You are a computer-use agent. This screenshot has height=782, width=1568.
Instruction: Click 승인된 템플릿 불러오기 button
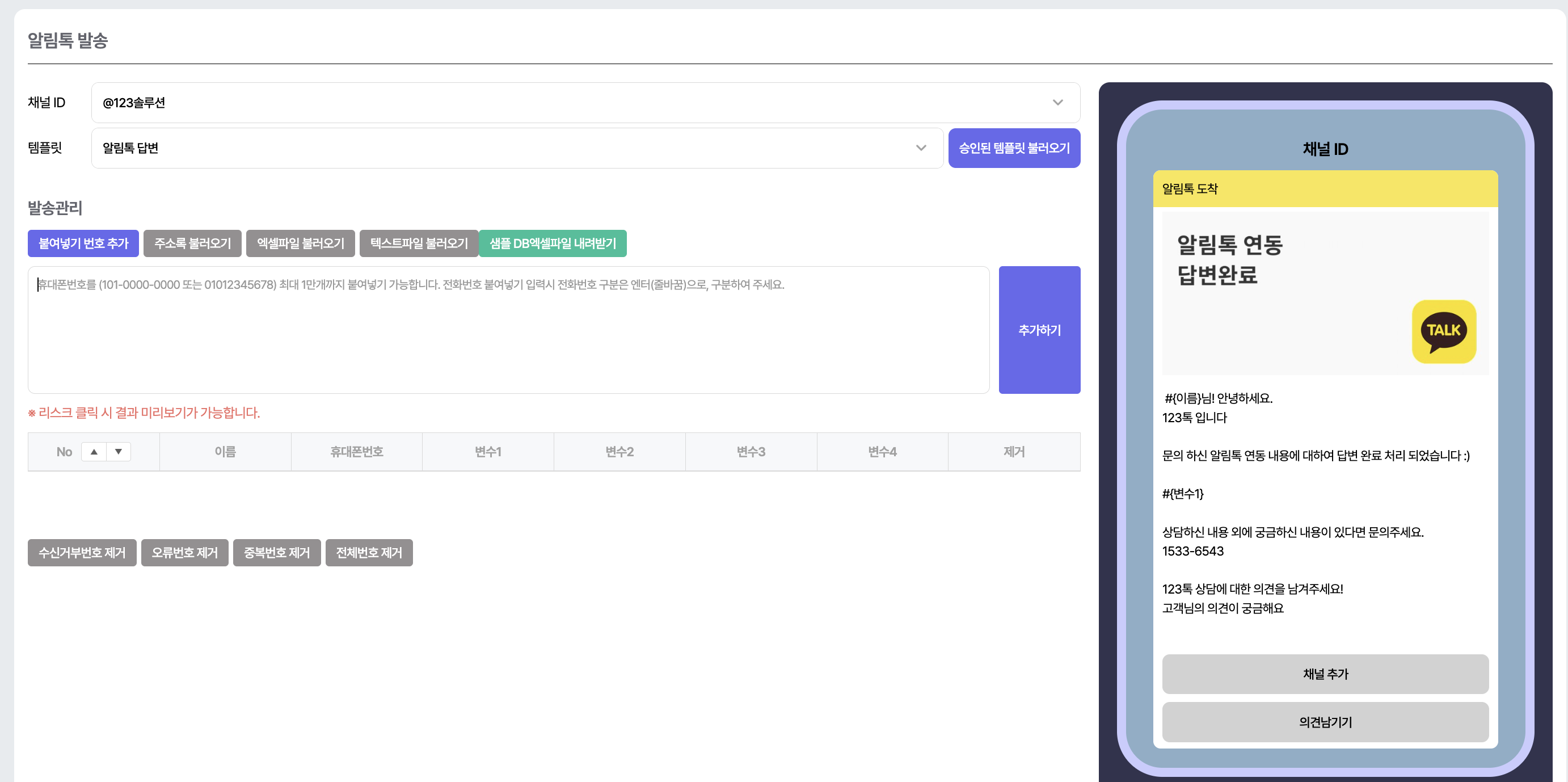click(1014, 148)
